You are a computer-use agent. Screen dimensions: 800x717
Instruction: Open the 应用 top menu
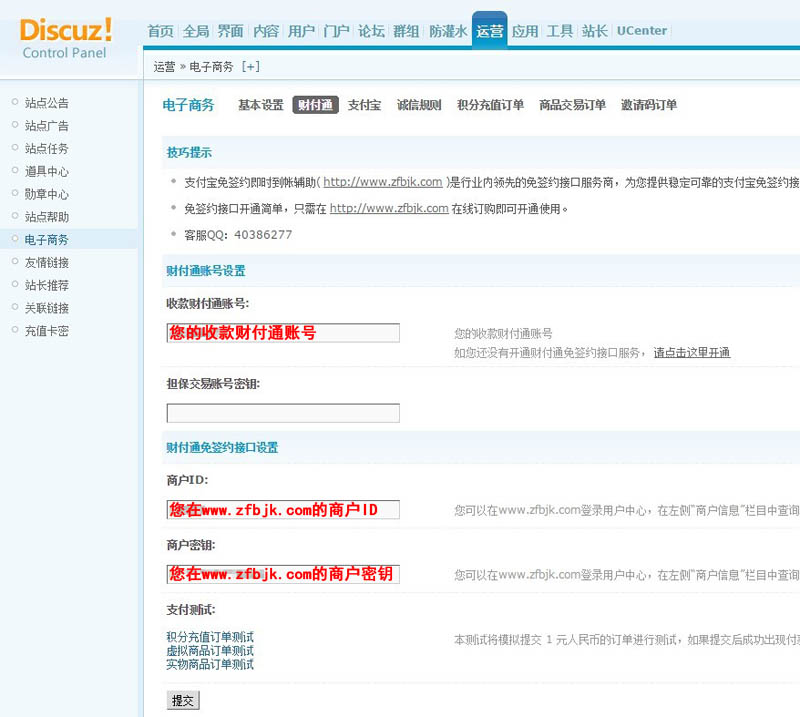tap(525, 31)
